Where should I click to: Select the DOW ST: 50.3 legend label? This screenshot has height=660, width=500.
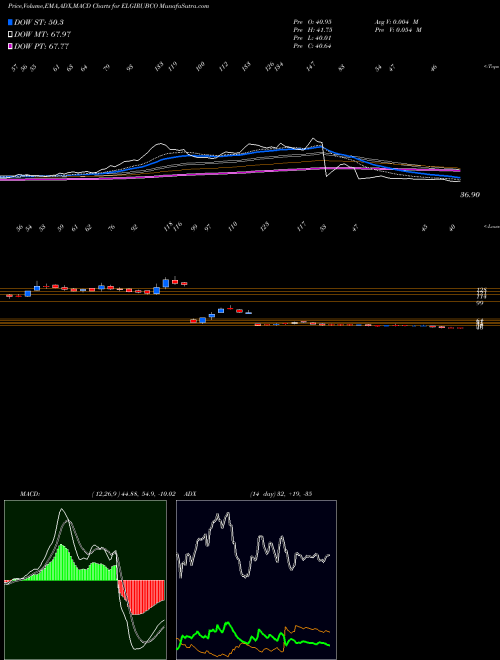tap(39, 22)
